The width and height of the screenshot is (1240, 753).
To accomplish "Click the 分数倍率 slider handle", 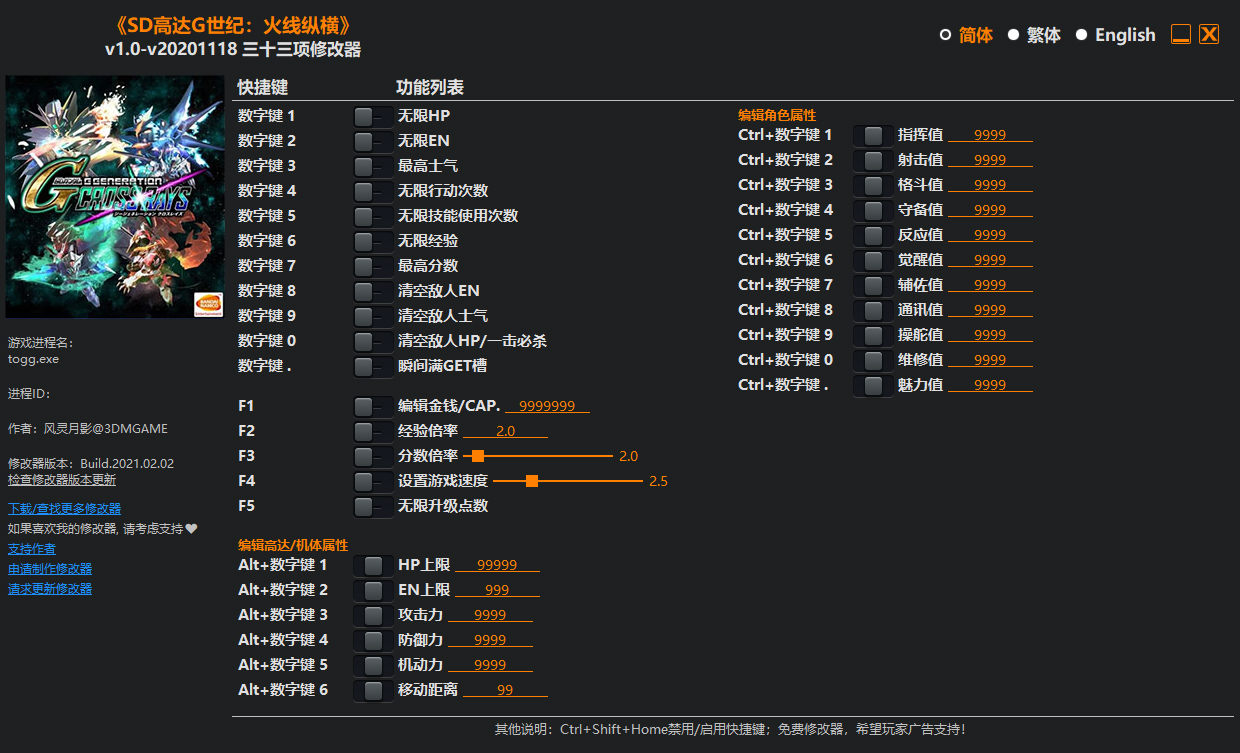I will coord(477,456).
